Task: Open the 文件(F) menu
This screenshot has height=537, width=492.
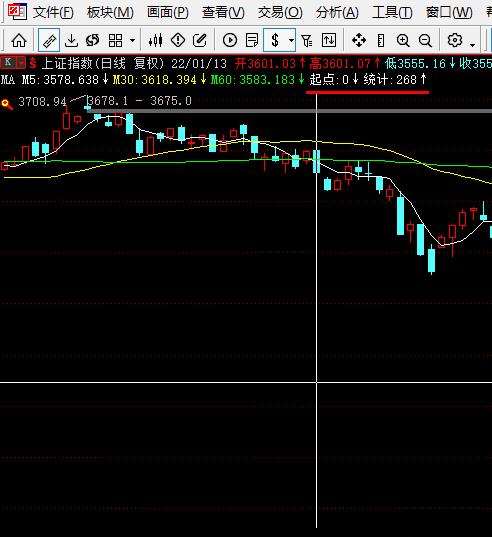Action: 53,13
